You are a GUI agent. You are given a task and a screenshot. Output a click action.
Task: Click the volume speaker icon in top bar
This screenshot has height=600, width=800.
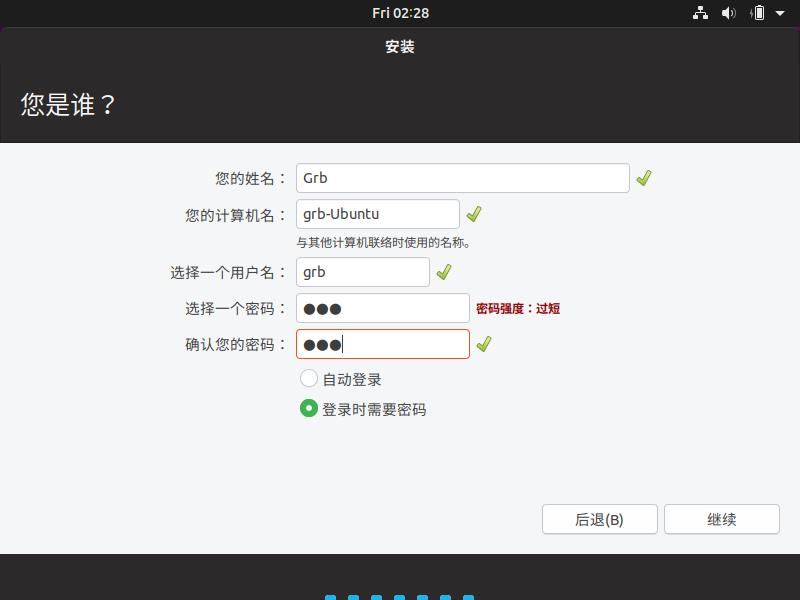[729, 13]
